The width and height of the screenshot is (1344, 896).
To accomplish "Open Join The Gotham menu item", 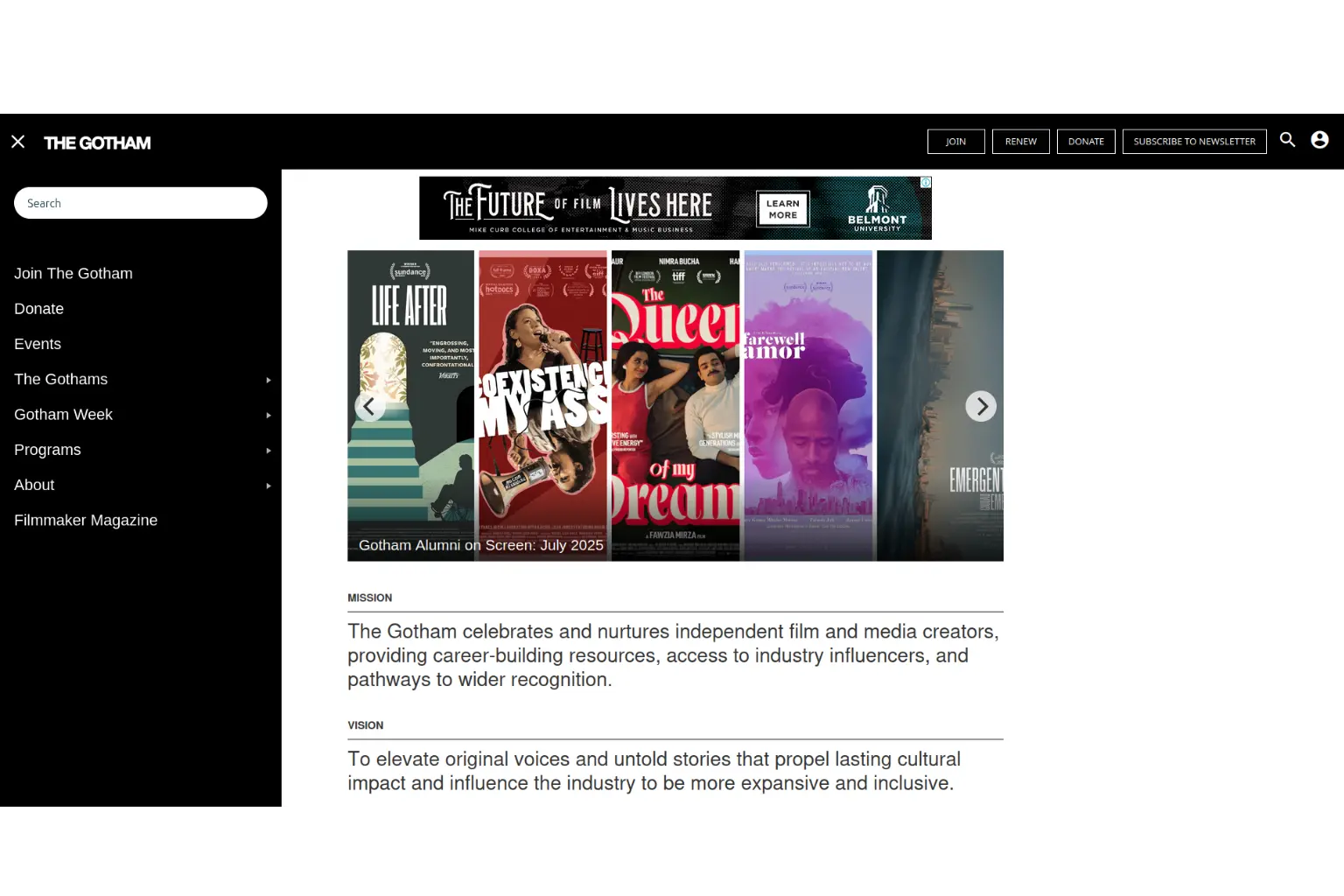I will [x=73, y=274].
